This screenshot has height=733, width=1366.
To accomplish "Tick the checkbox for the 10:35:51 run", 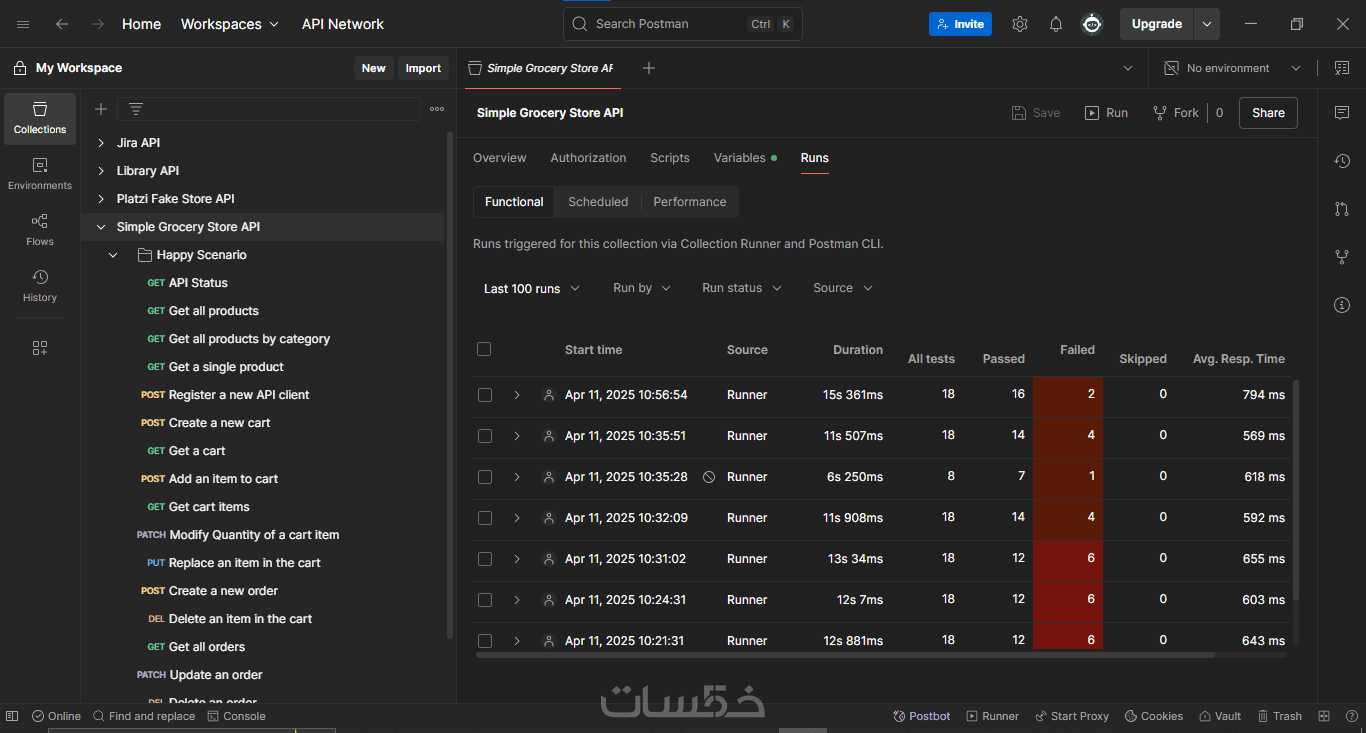I will (485, 436).
